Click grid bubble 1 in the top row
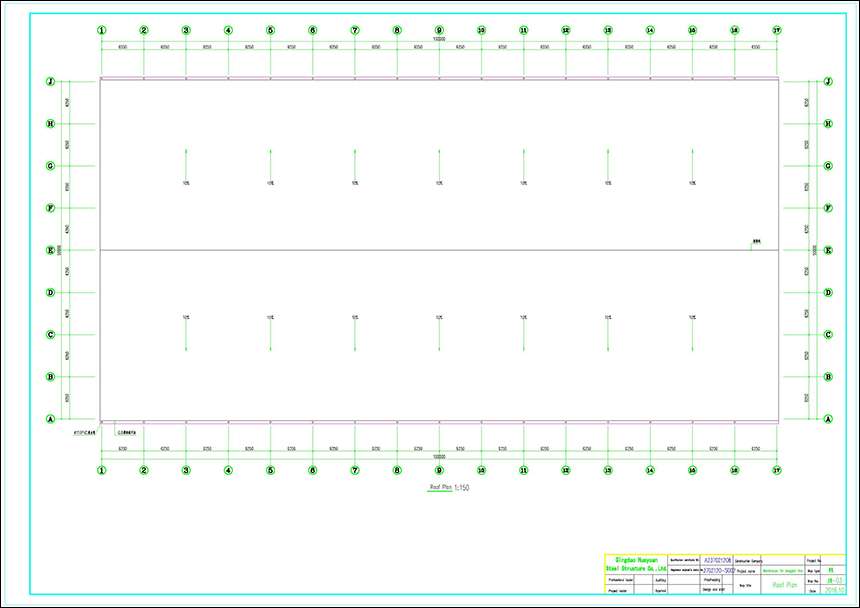Viewport: 860px width, 608px height. tap(101, 30)
